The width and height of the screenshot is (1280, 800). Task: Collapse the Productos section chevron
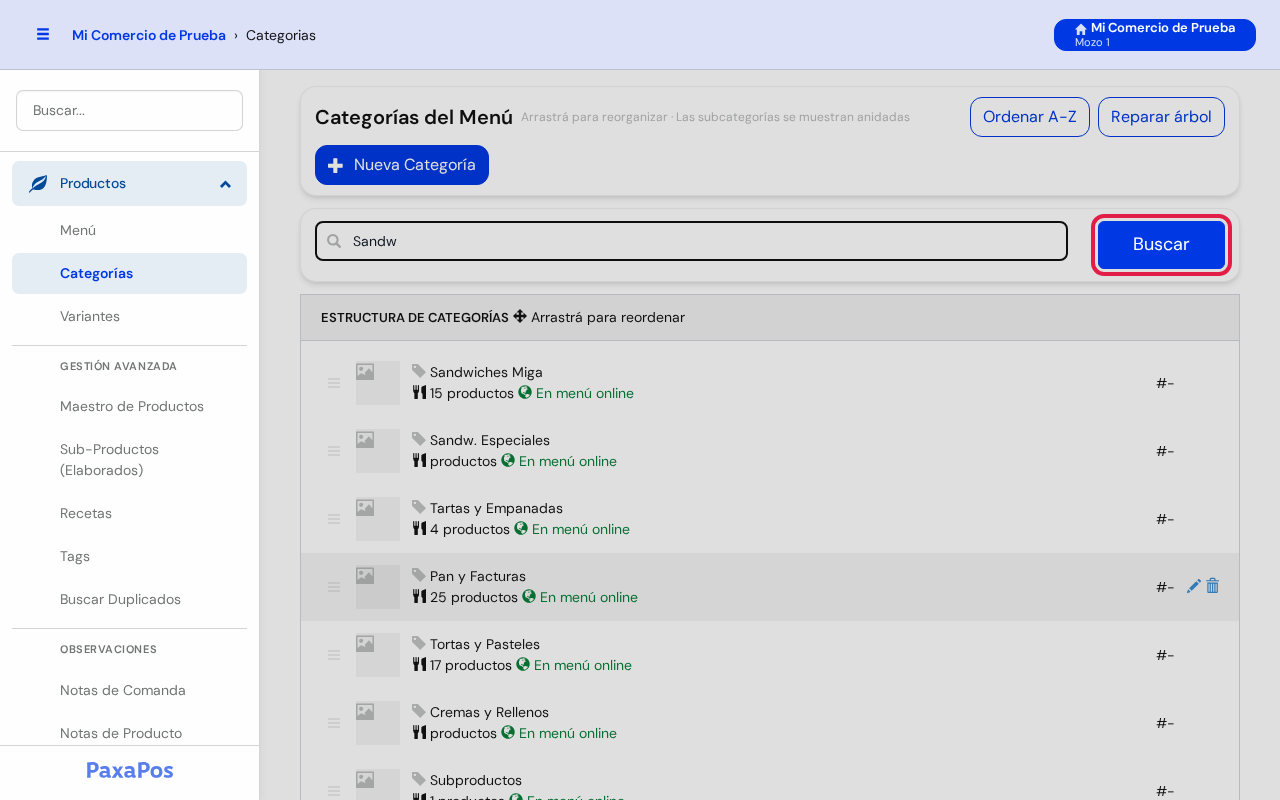pos(225,184)
